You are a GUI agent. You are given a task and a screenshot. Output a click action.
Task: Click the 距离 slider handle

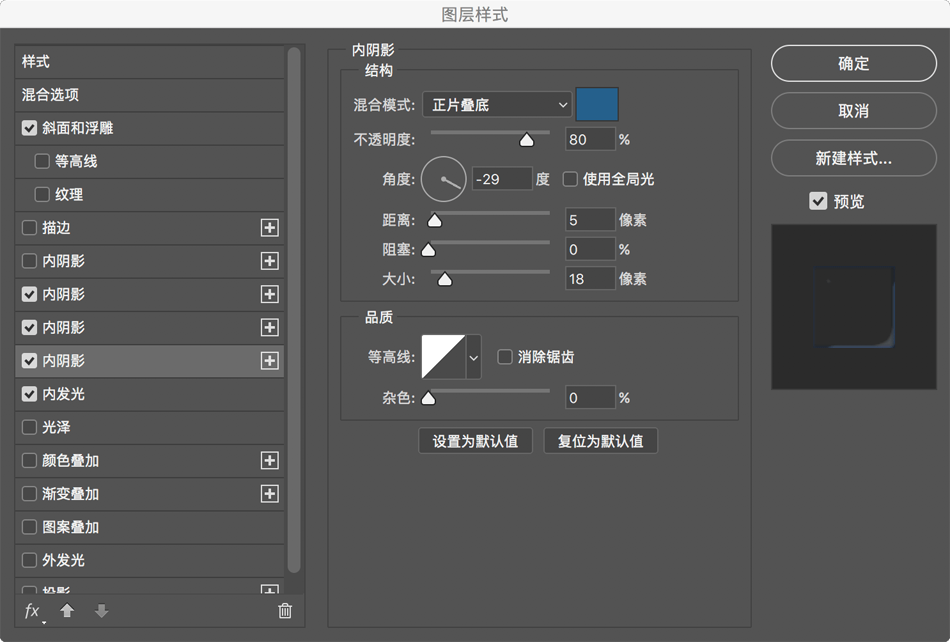[434, 220]
